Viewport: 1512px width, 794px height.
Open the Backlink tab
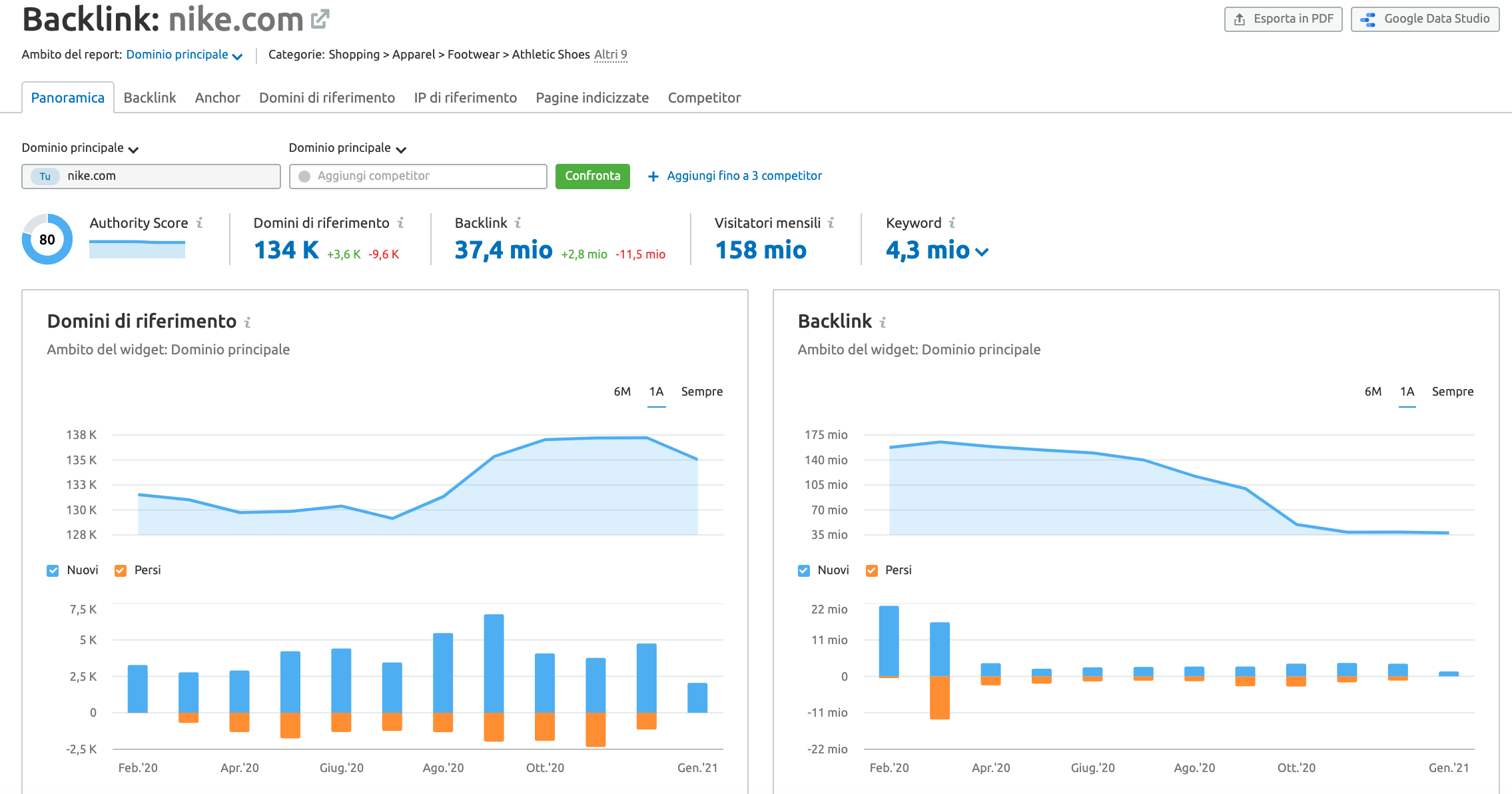point(150,97)
